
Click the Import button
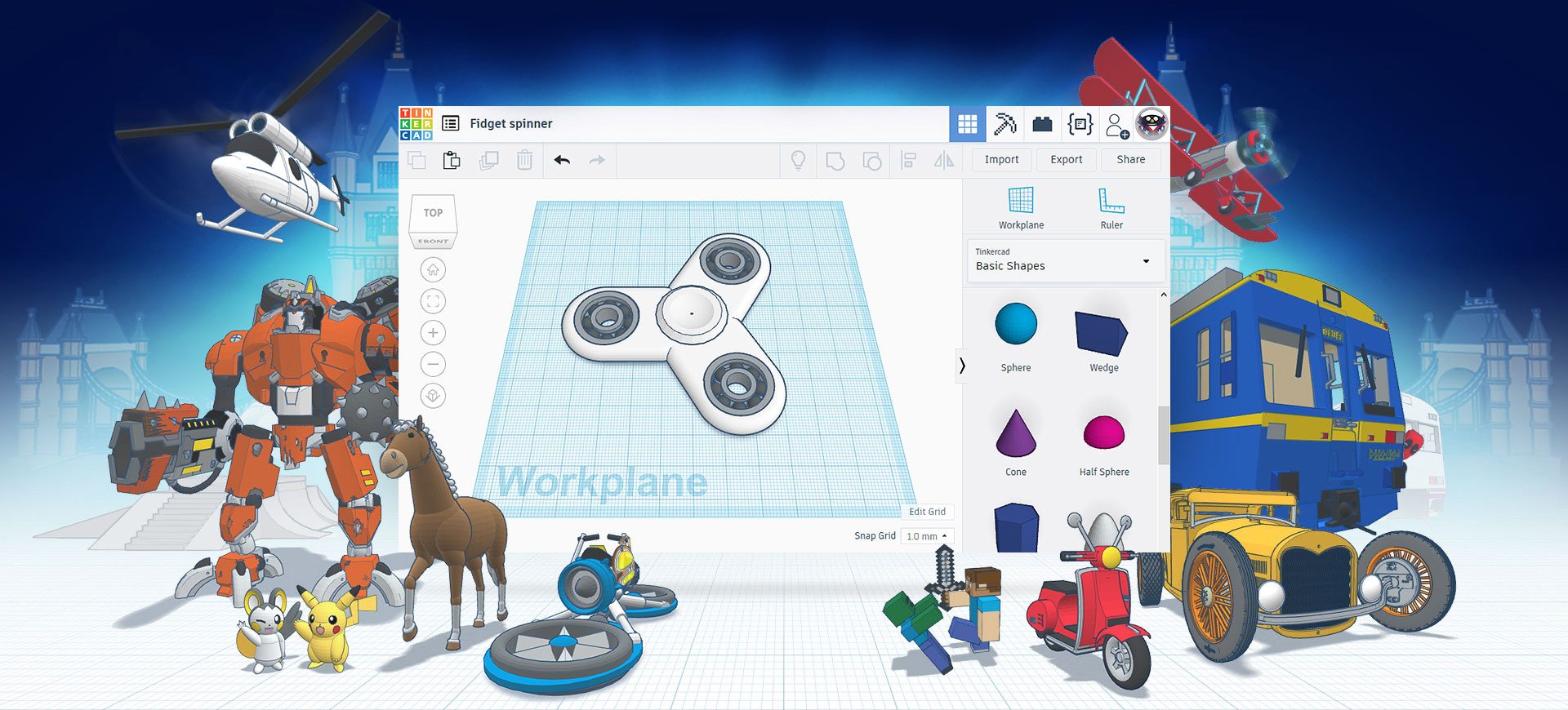click(x=1001, y=160)
